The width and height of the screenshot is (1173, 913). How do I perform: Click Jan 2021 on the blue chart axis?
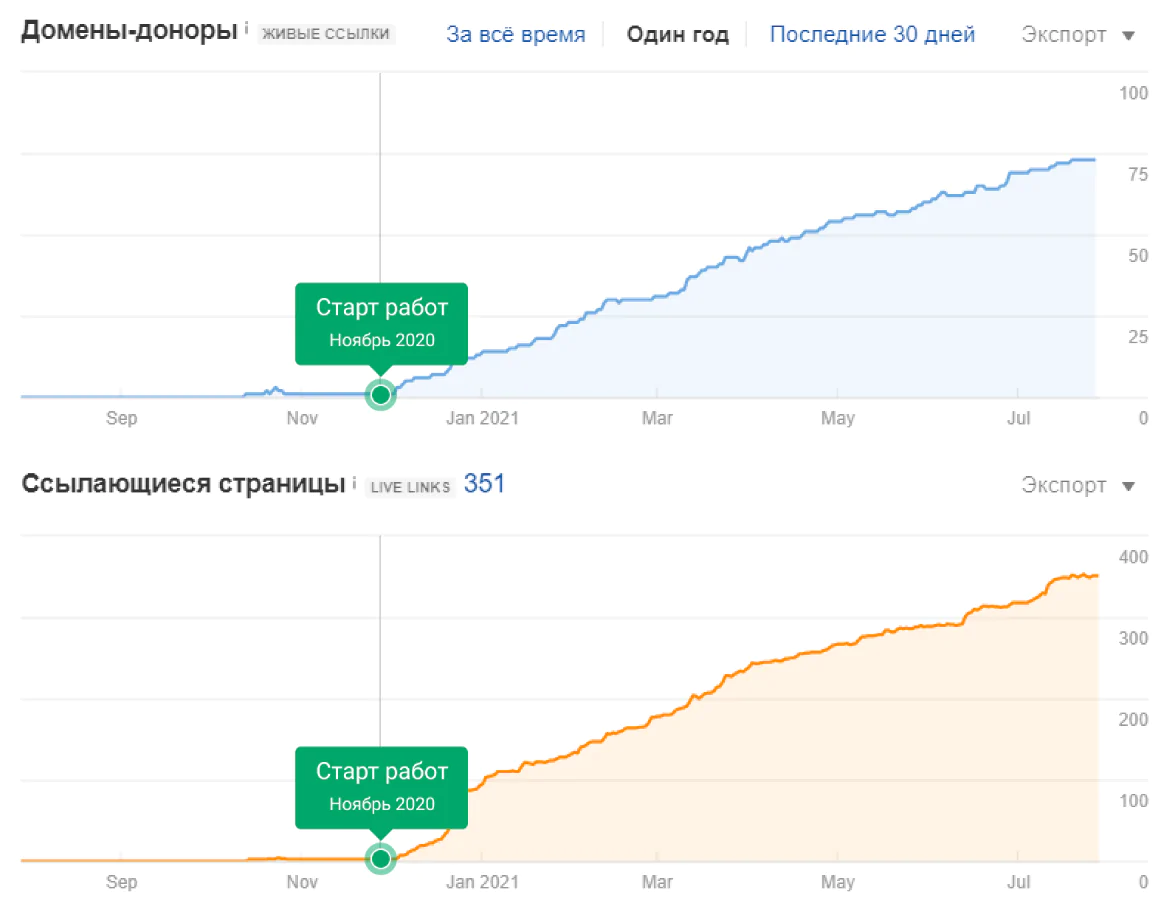click(482, 418)
